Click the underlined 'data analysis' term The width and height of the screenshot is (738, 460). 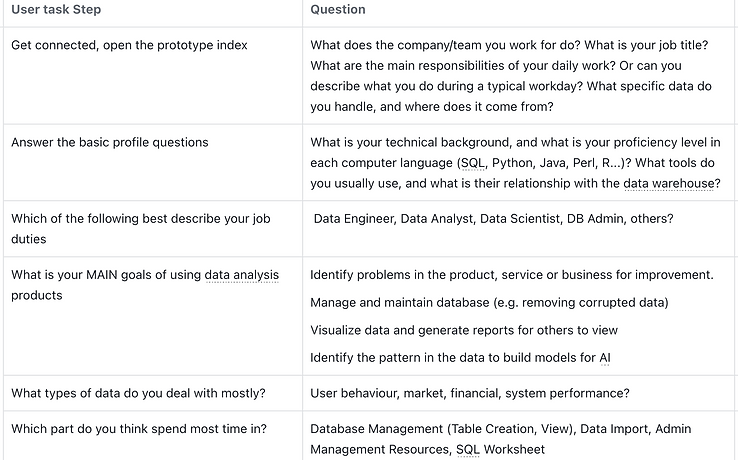point(241,275)
